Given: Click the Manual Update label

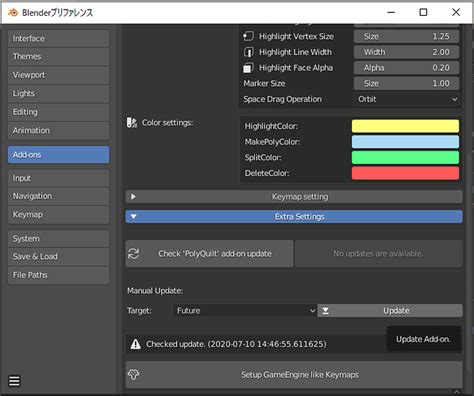Looking at the screenshot, I should (155, 291).
